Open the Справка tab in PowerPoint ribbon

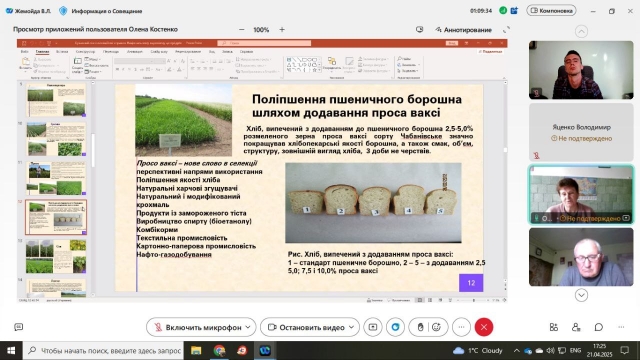[x=246, y=52]
